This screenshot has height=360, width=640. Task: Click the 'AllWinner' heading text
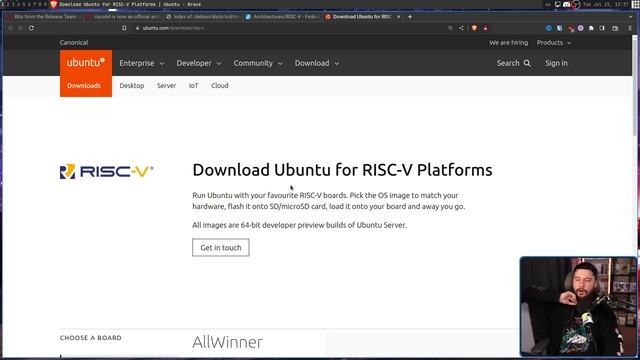tap(227, 342)
